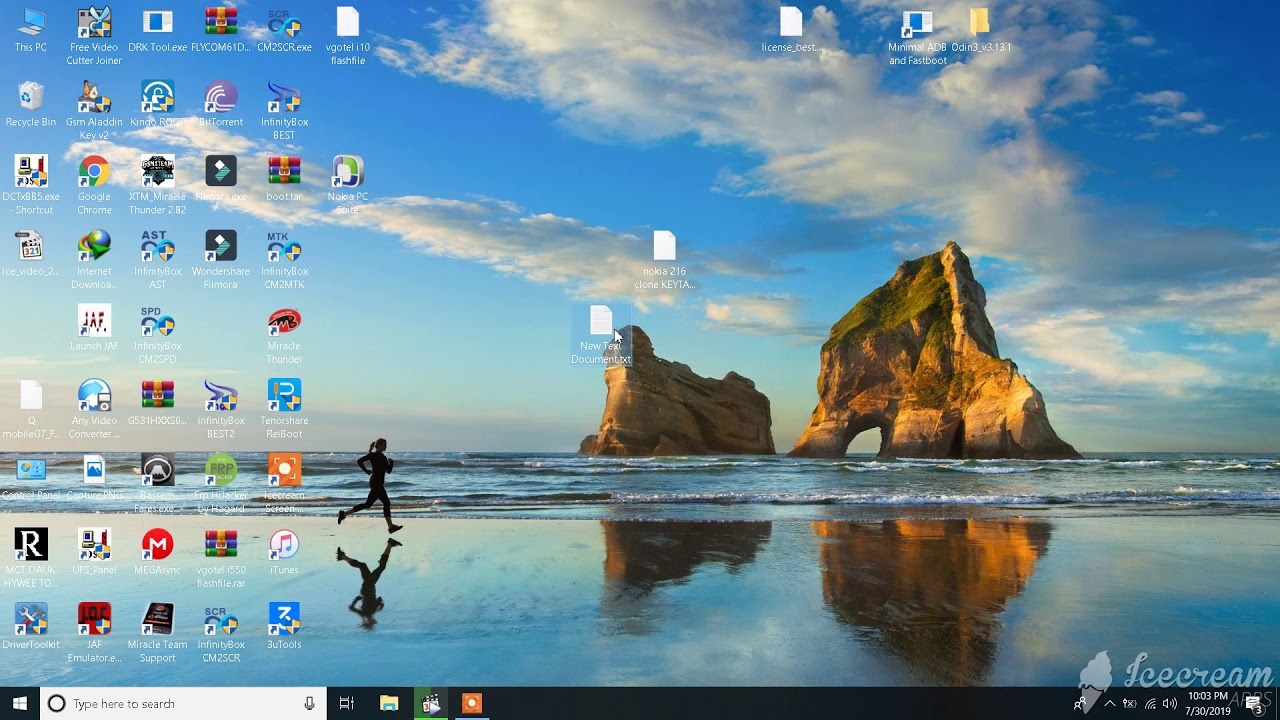
Task: Select the InfinityBox CM2MTK icon
Action: [284, 260]
